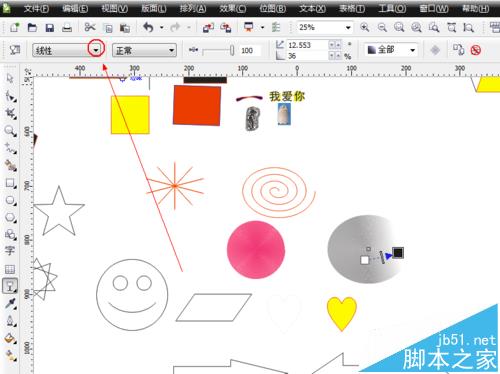Create a new document with New icon
500x374 pixels.
point(14,27)
